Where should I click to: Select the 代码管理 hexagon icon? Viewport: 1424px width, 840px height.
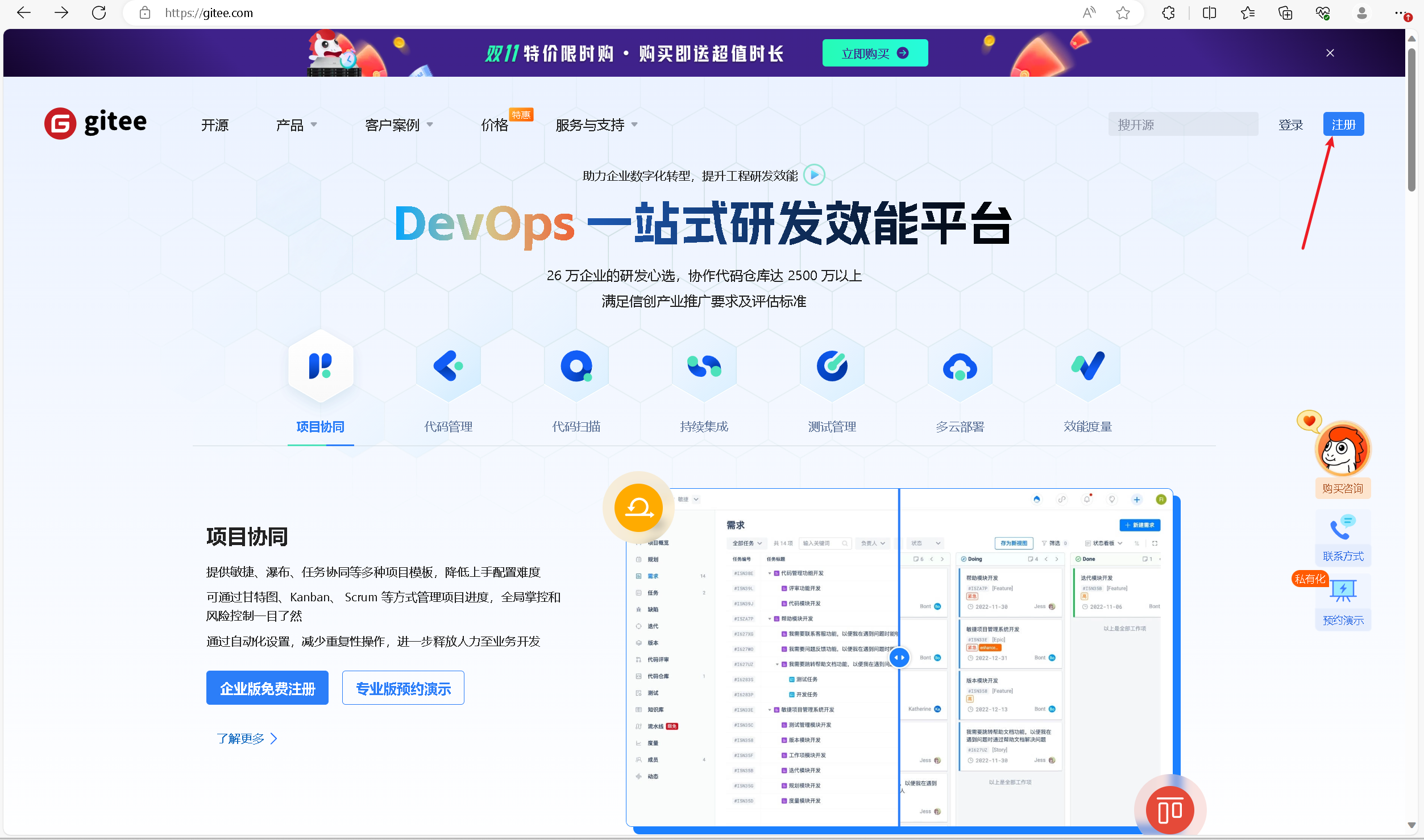click(x=449, y=366)
